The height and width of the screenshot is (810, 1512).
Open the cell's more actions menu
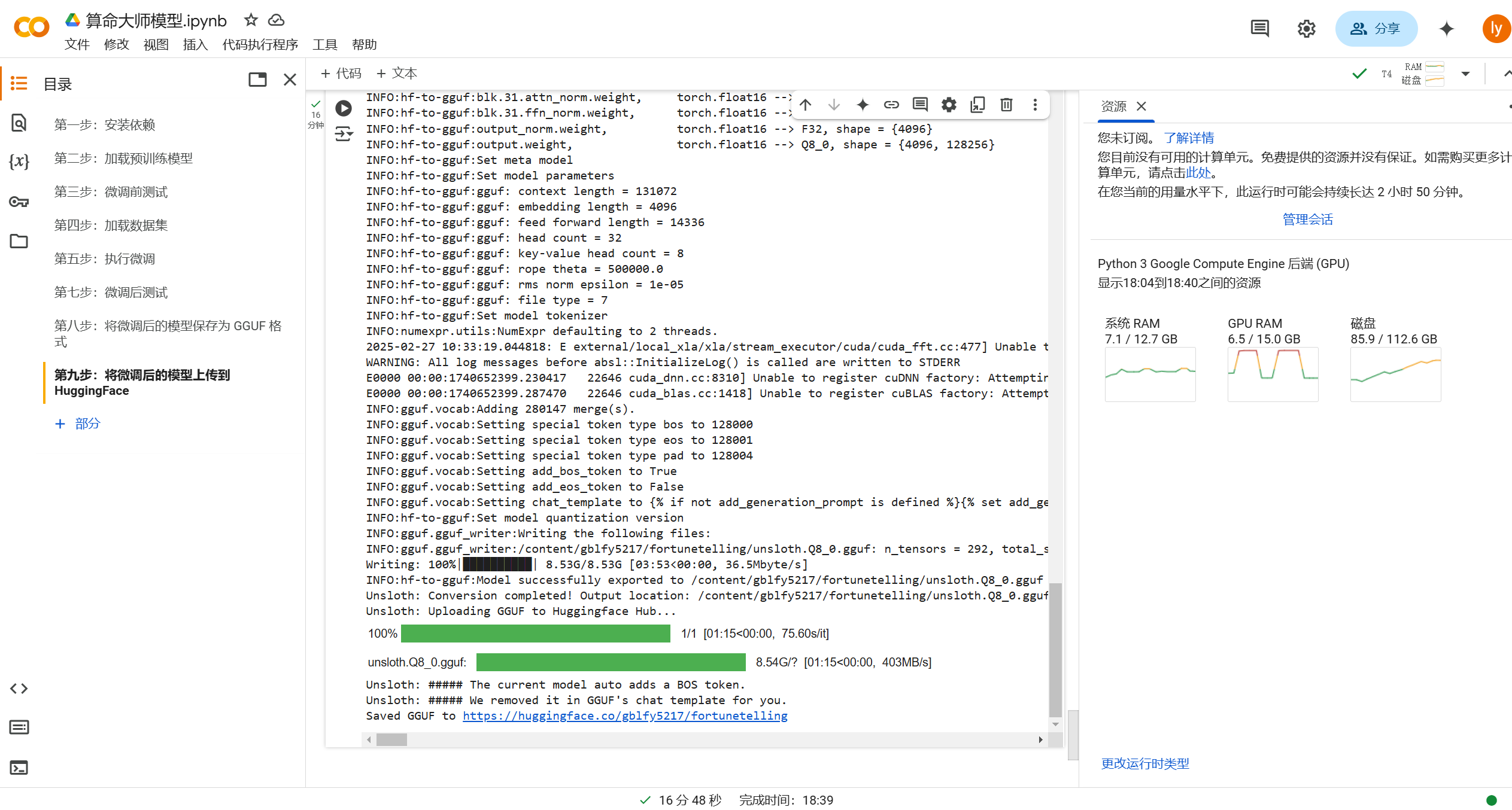(x=1035, y=105)
